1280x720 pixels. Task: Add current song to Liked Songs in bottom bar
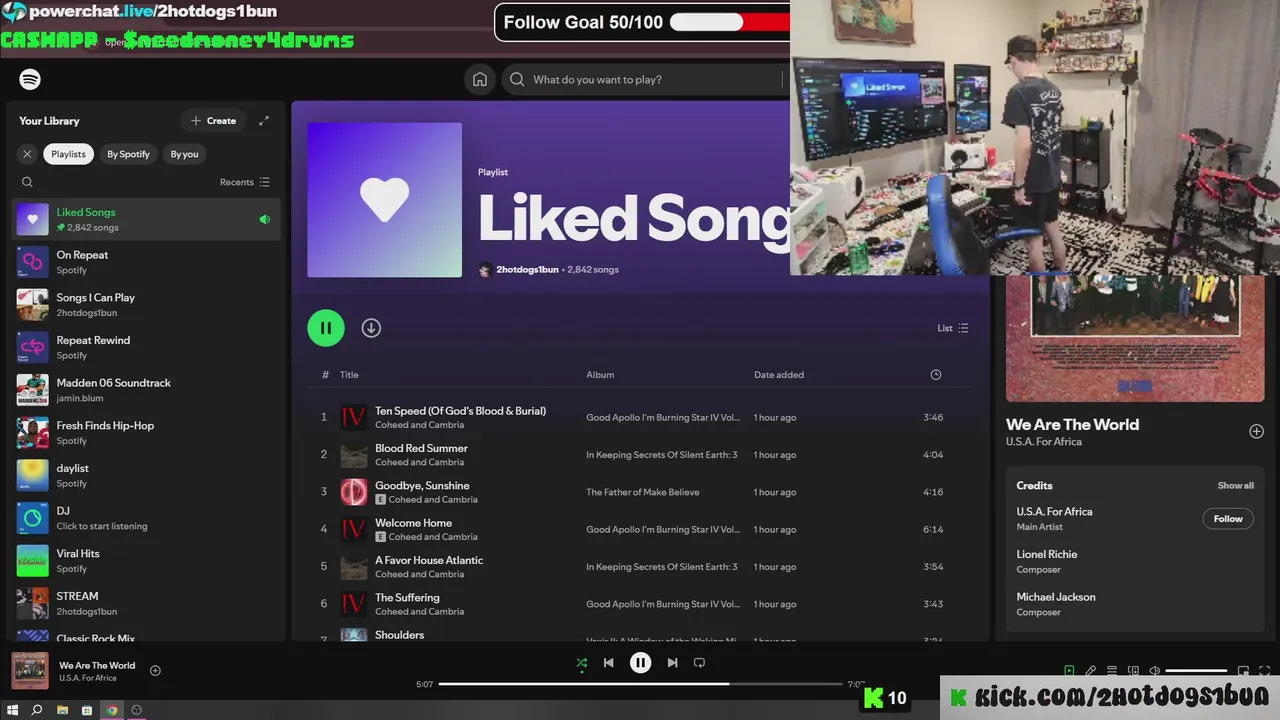[x=155, y=671]
